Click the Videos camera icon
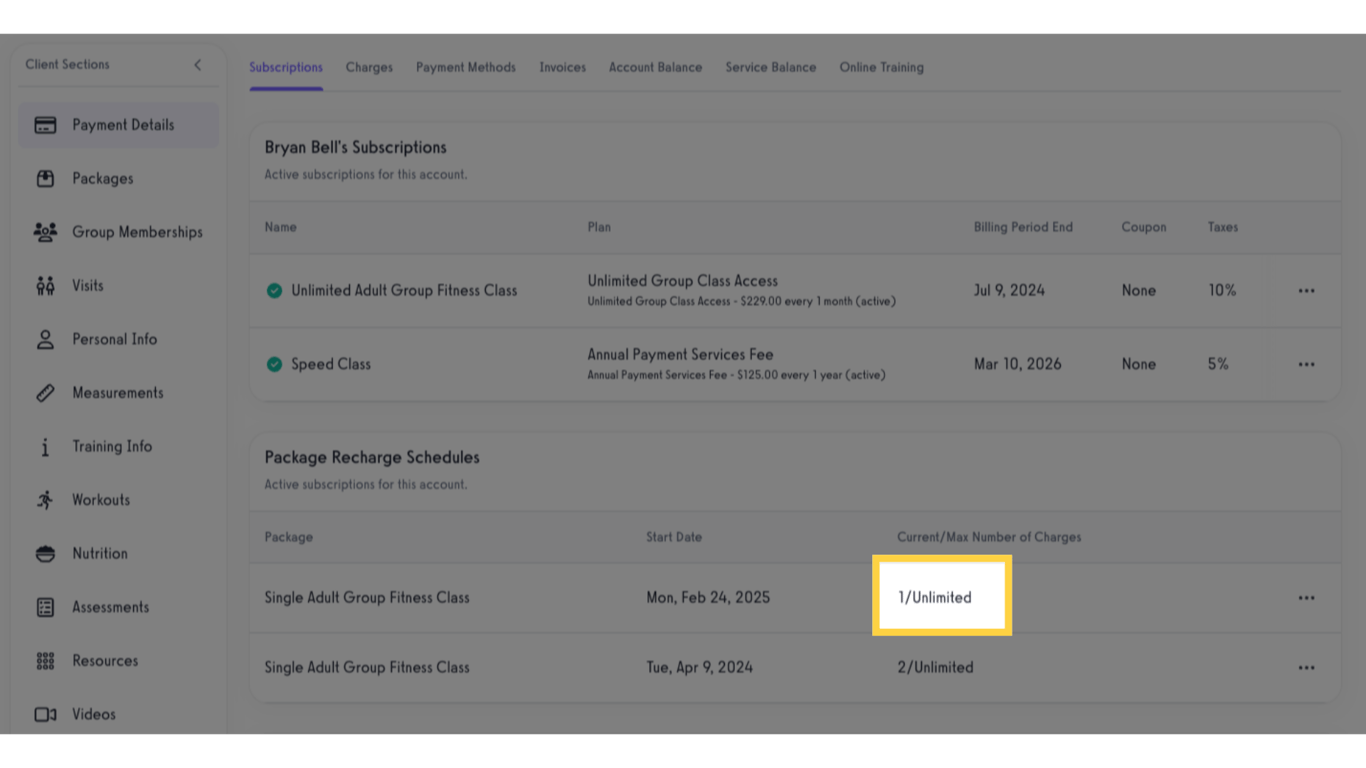 pyautogui.click(x=47, y=714)
